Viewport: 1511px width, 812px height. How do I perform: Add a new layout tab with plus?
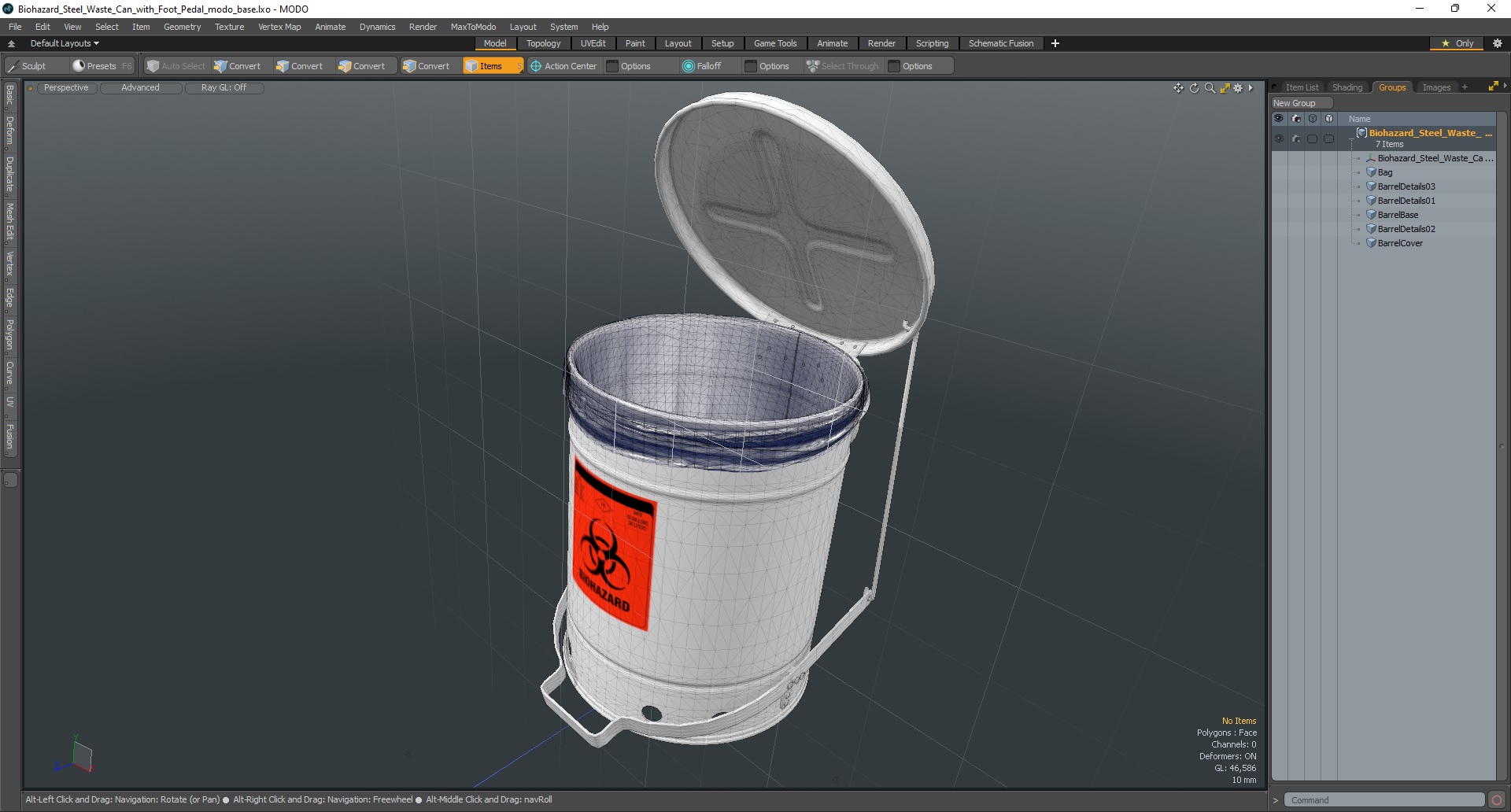pyautogui.click(x=1055, y=43)
